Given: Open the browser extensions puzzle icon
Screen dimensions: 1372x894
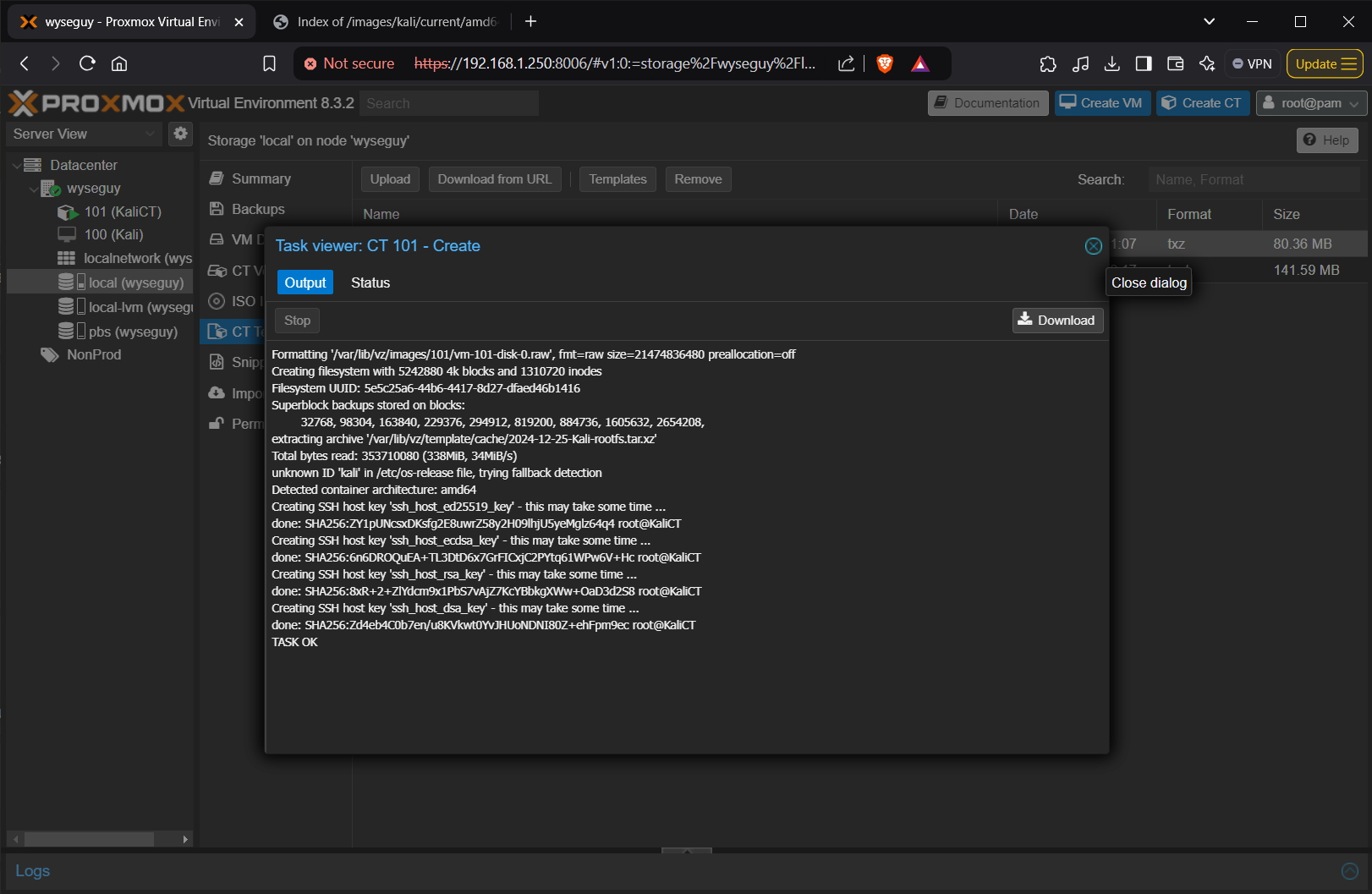Looking at the screenshot, I should pos(1048,63).
